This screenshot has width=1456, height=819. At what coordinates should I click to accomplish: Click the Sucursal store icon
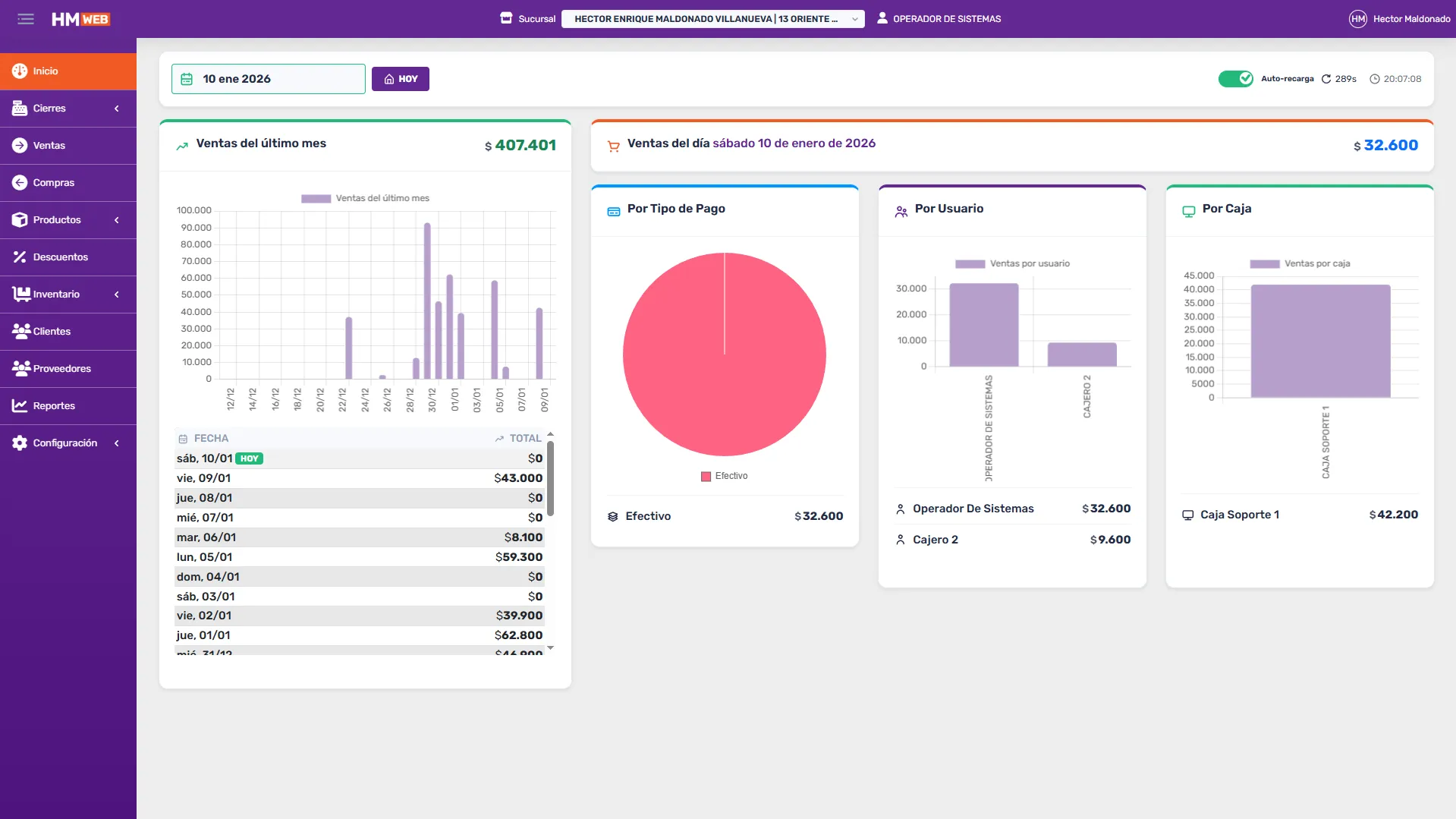click(506, 18)
